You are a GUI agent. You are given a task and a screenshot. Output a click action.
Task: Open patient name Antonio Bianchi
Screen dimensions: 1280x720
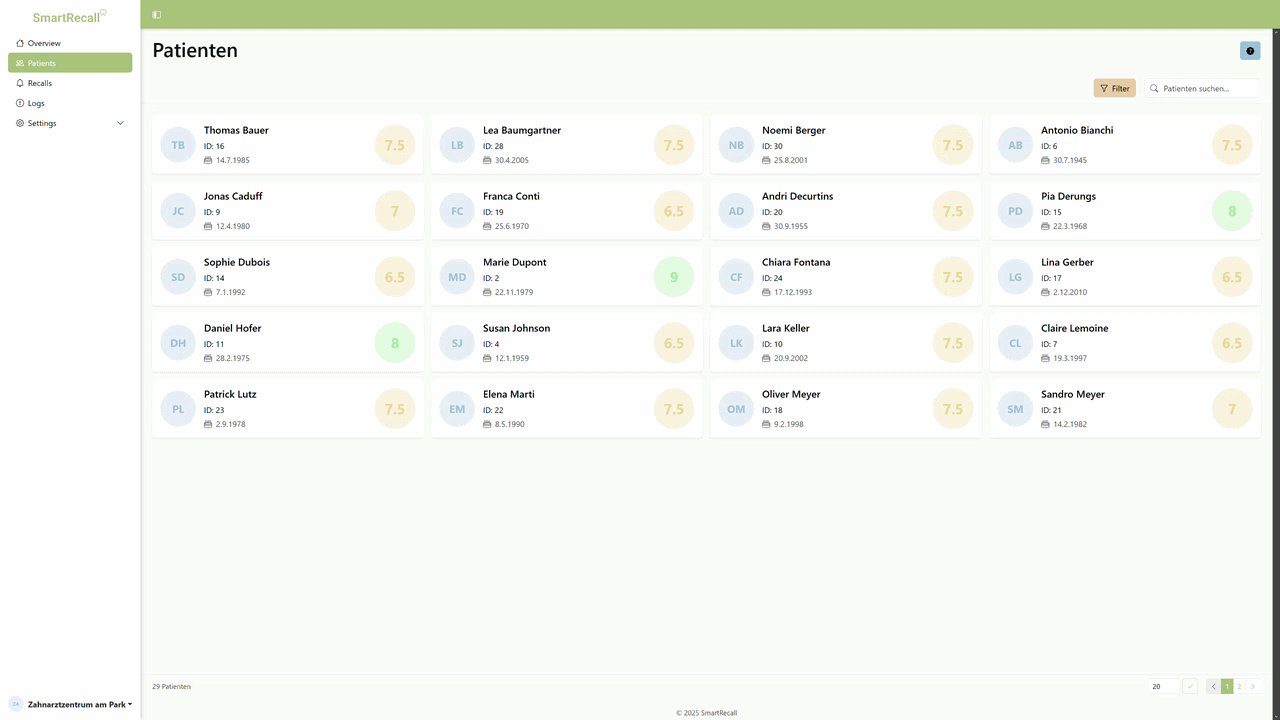[1077, 130]
